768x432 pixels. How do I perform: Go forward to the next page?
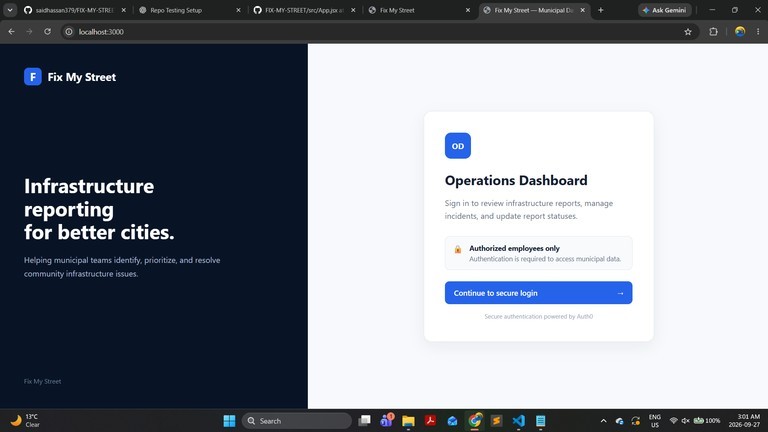click(29, 31)
